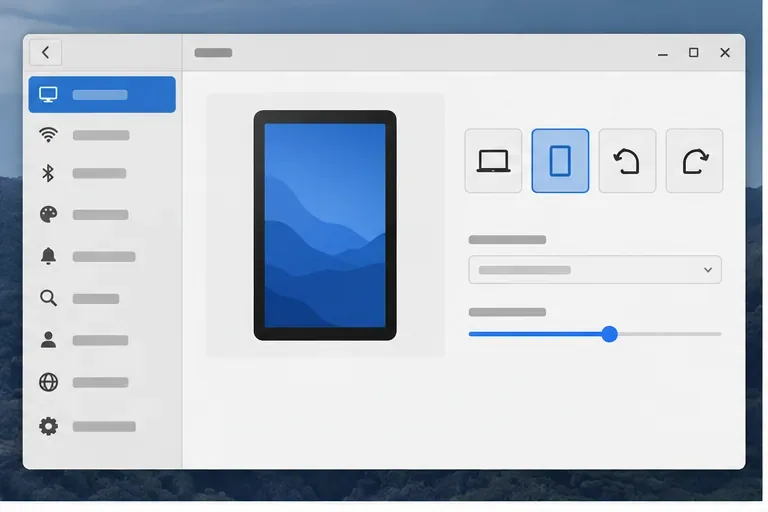This screenshot has height=512, width=768.
Task: Click the dropdown chevron arrow
Action: coord(708,270)
